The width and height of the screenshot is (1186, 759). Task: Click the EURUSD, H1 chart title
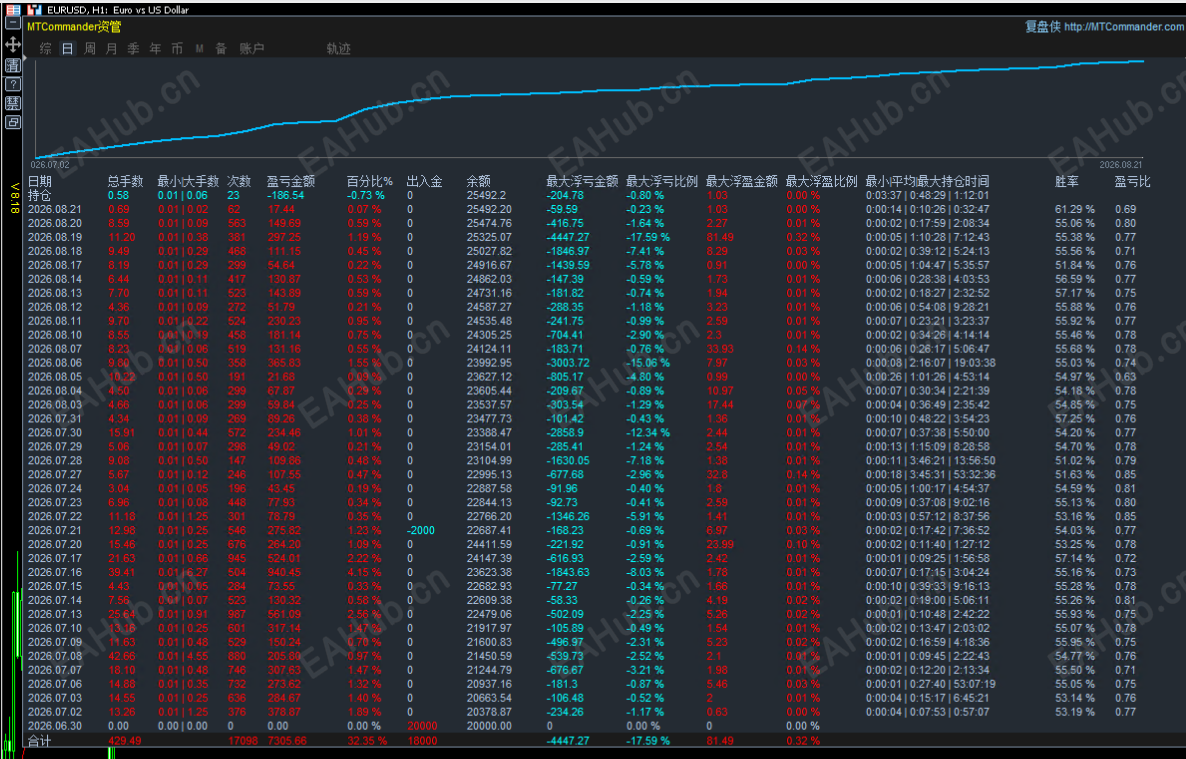click(117, 10)
